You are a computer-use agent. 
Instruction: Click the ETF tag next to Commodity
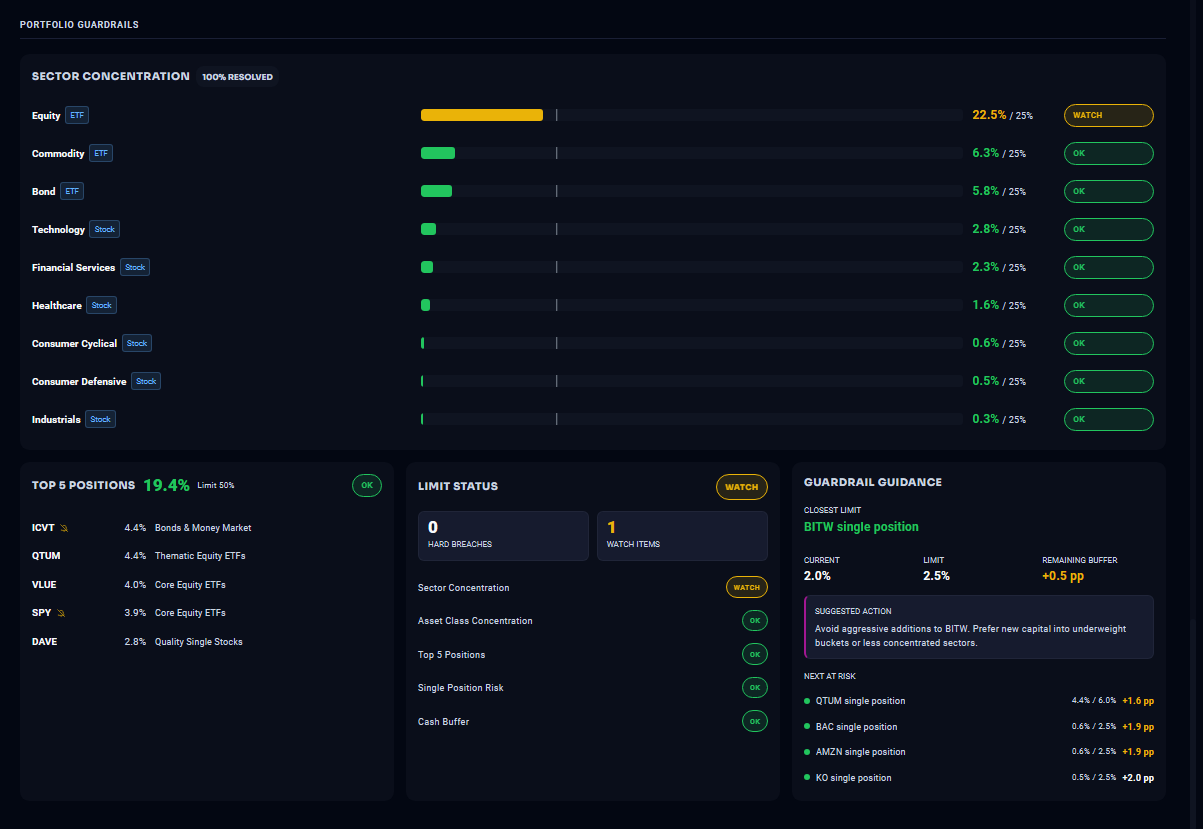click(x=101, y=153)
